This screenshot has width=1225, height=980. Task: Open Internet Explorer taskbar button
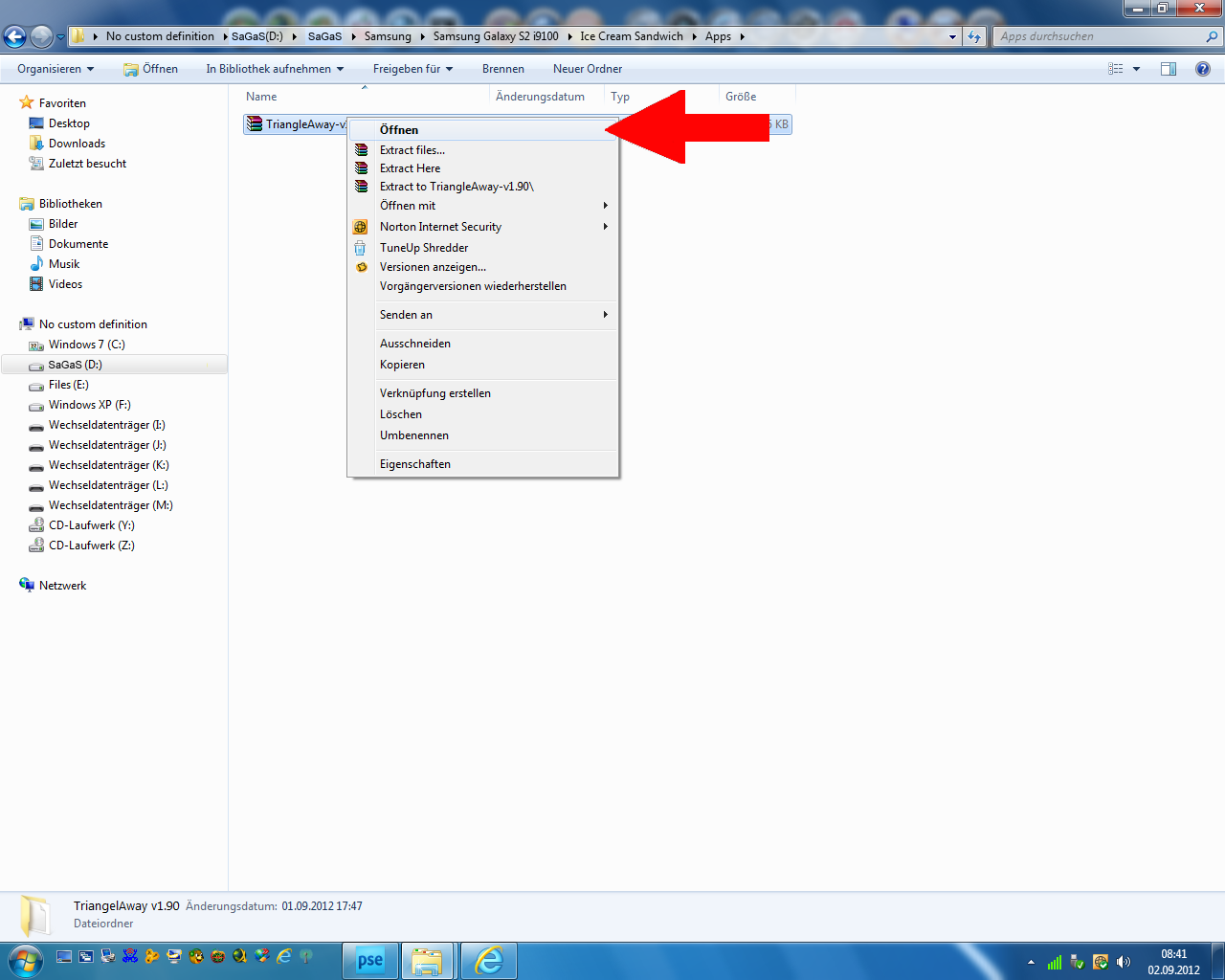point(488,961)
